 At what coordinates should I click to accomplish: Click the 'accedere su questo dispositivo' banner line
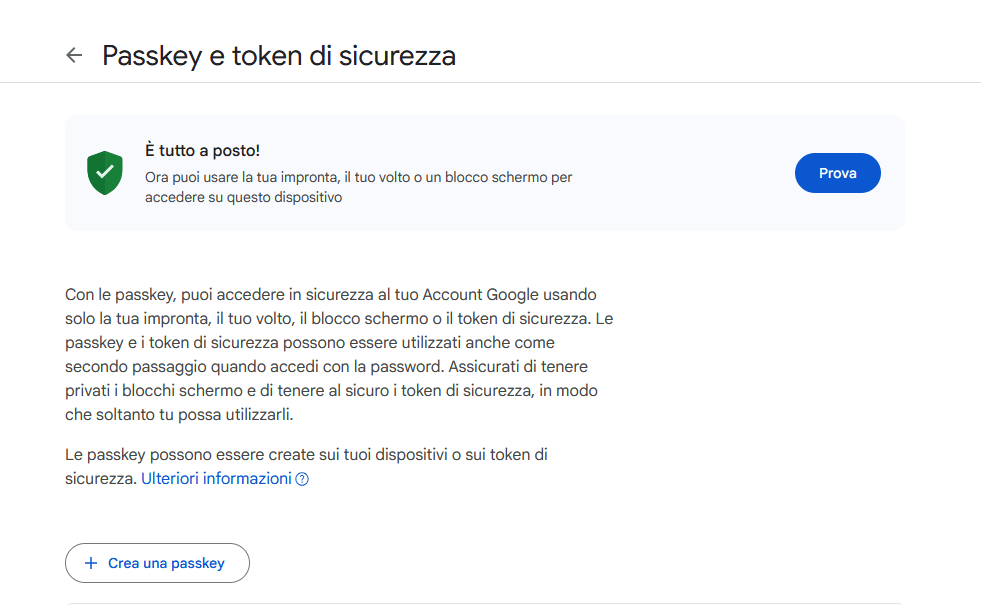pyautogui.click(x=243, y=197)
